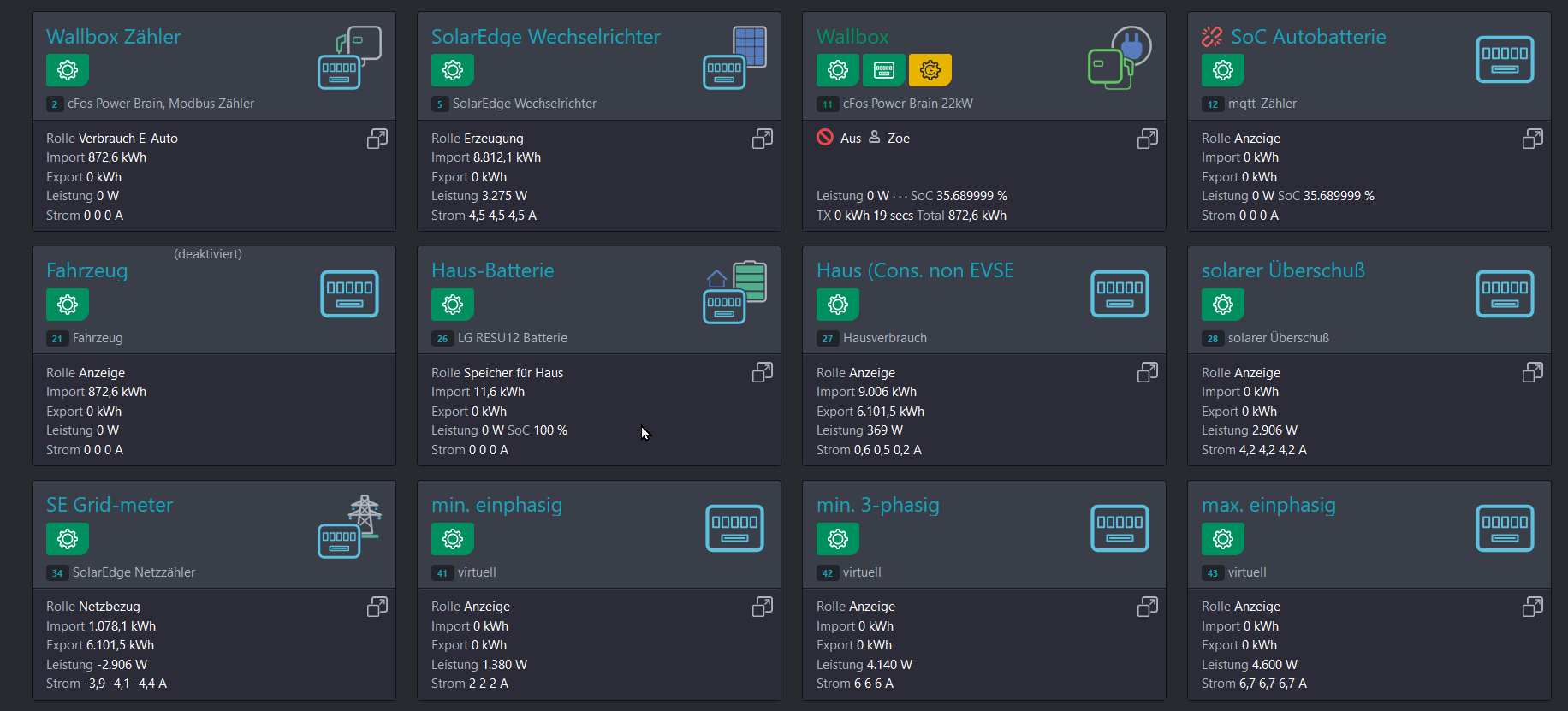The height and width of the screenshot is (711, 1568).
Task: Click the red disabled icon next to Aus
Action: point(825,137)
